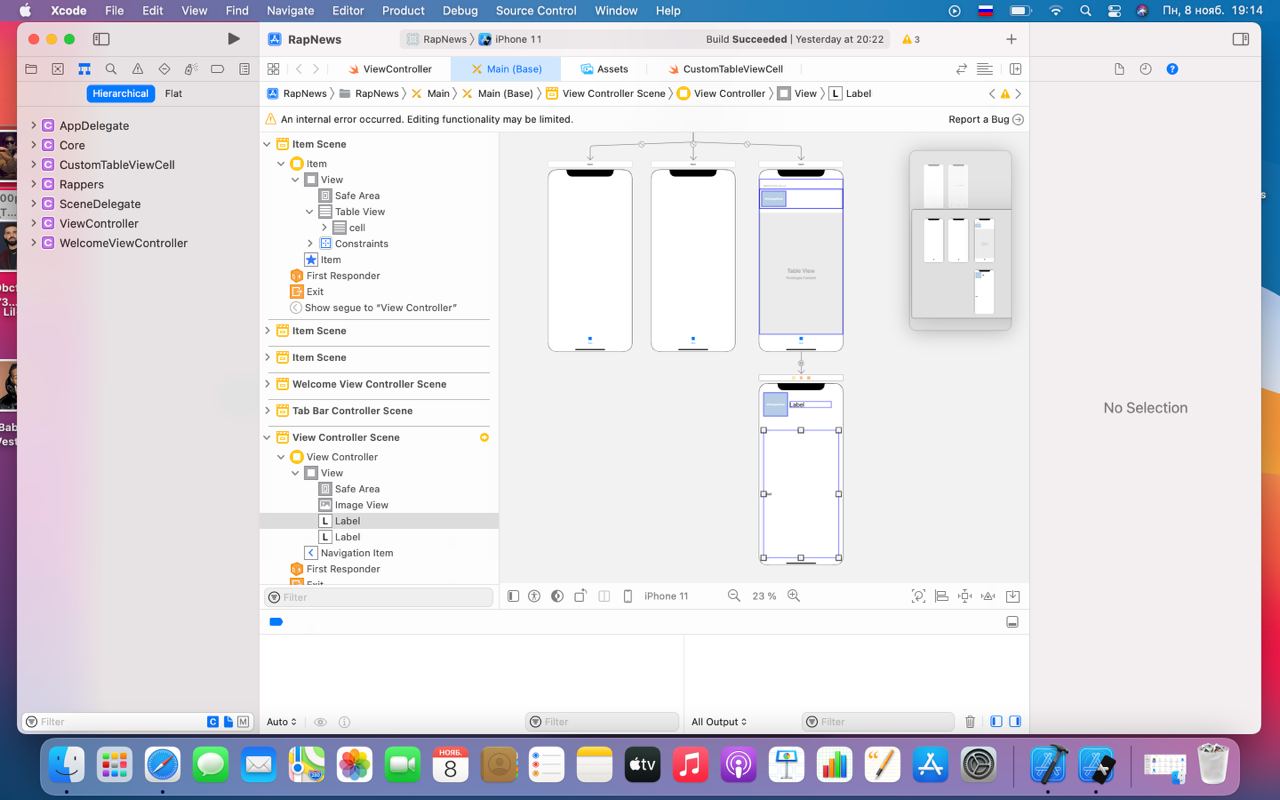Select Navigation Item in the outline

(356, 553)
